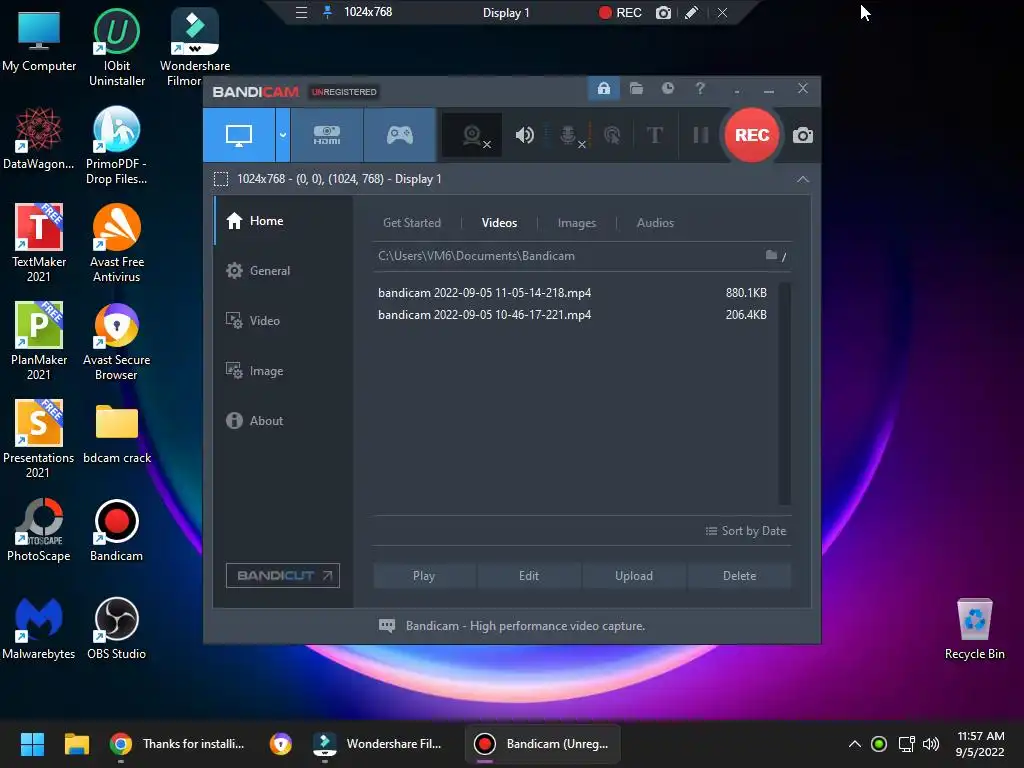The image size is (1024, 768).
Task: Click the output path C:\Users\VM6\Documents\Bandicam
Action: [476, 256]
